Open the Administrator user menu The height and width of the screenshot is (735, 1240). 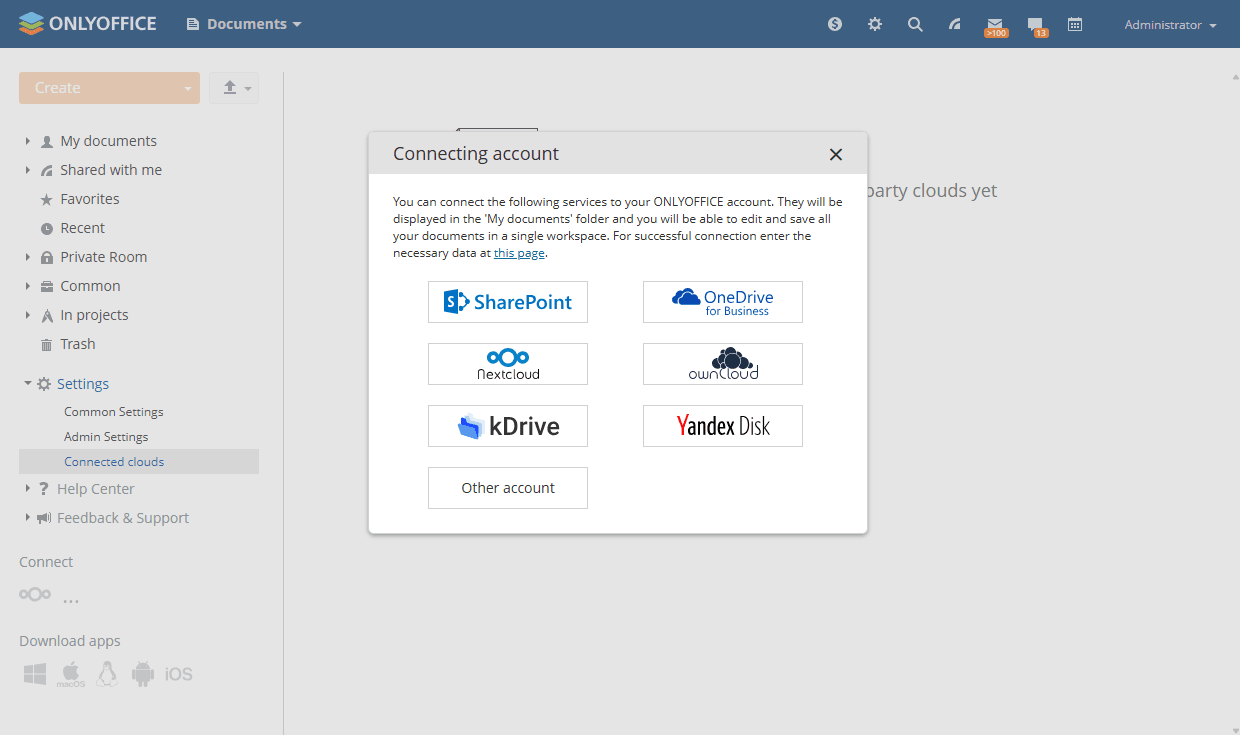[x=1170, y=25]
